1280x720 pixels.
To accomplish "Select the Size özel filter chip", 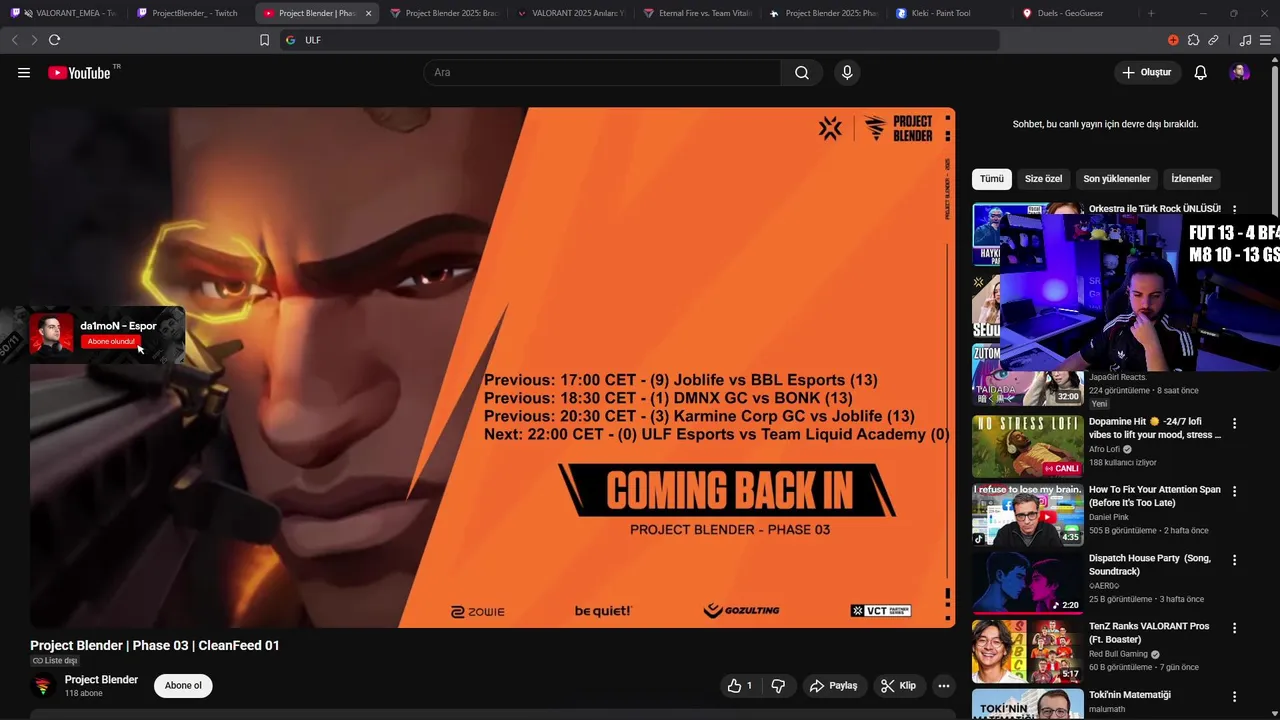I will (x=1043, y=179).
